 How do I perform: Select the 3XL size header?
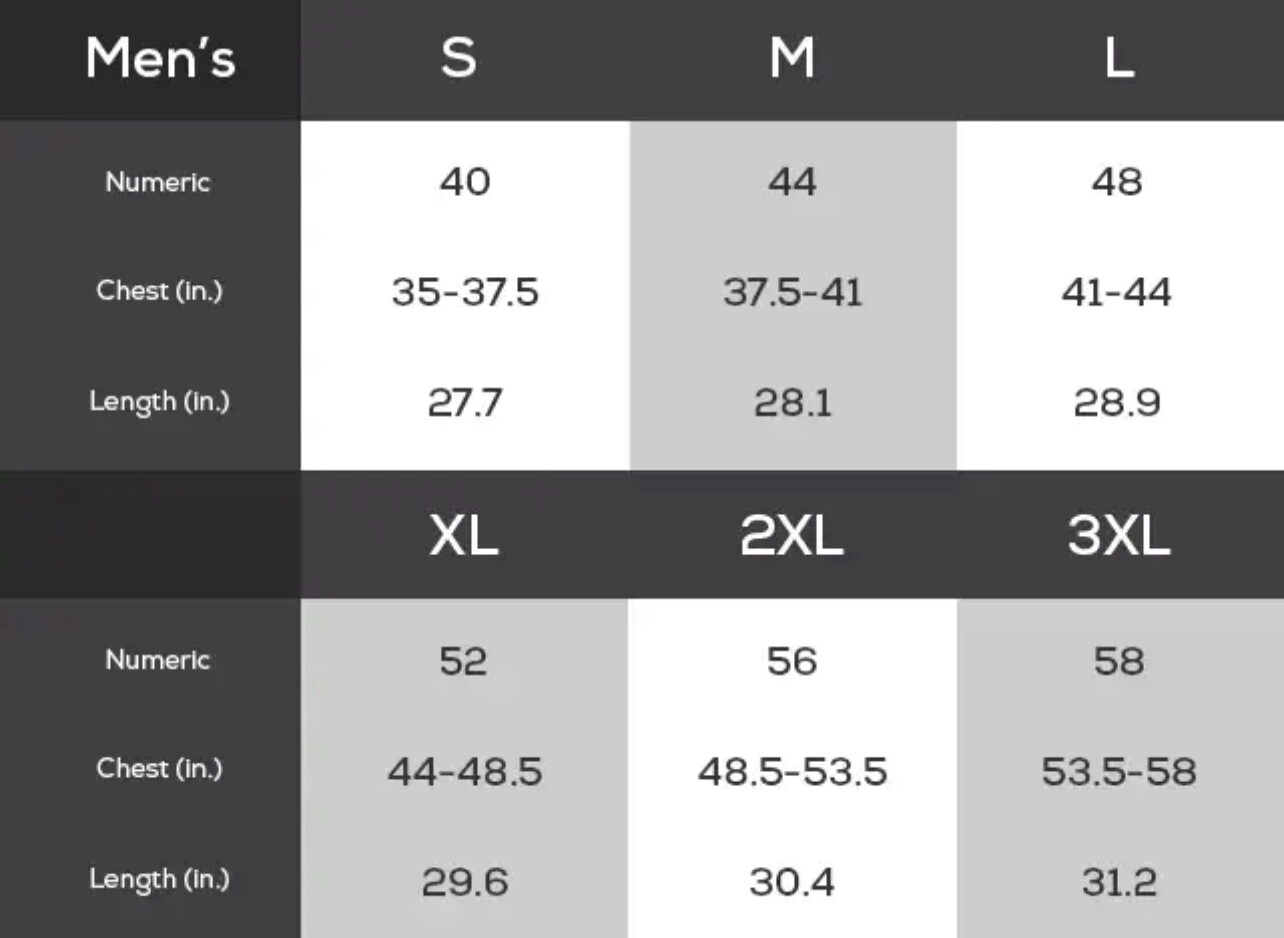coord(1119,536)
